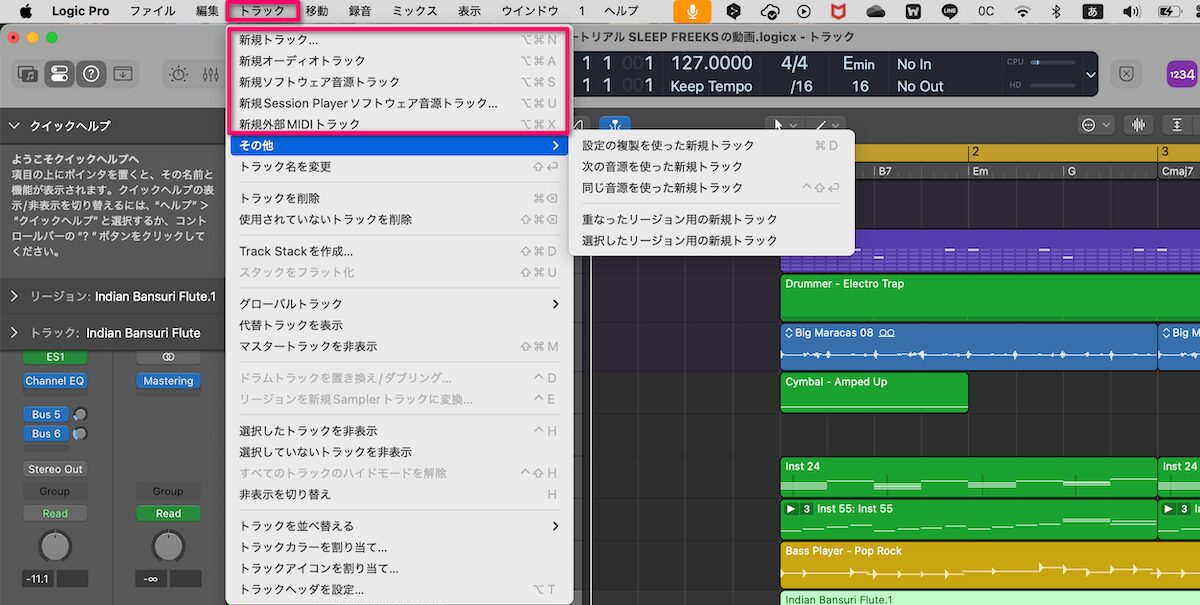Adjust the Bus 6 send level knob
The image size is (1200, 605).
coord(80,434)
